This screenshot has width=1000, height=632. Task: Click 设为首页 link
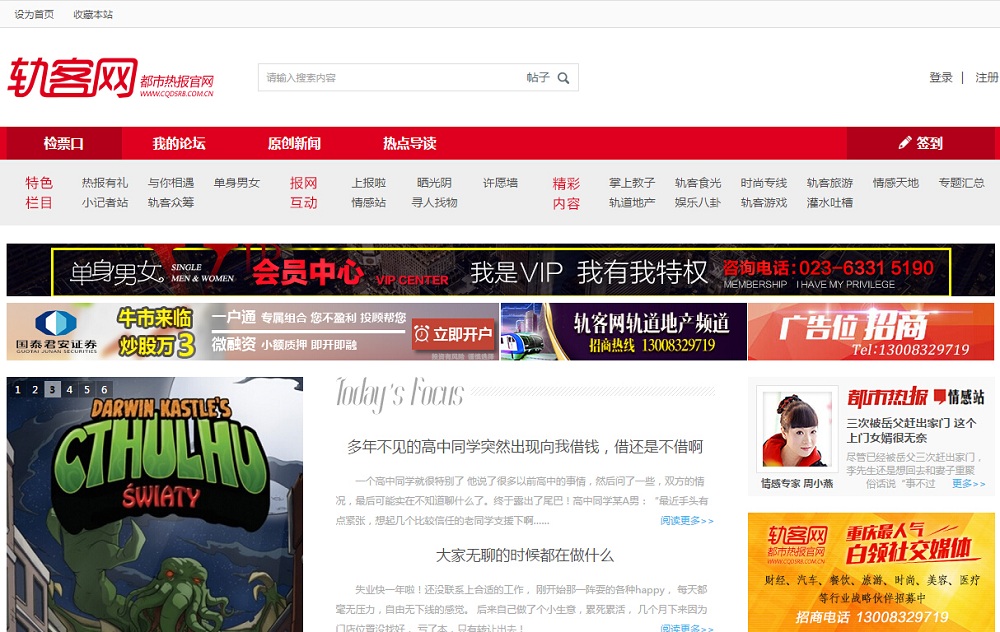34,14
